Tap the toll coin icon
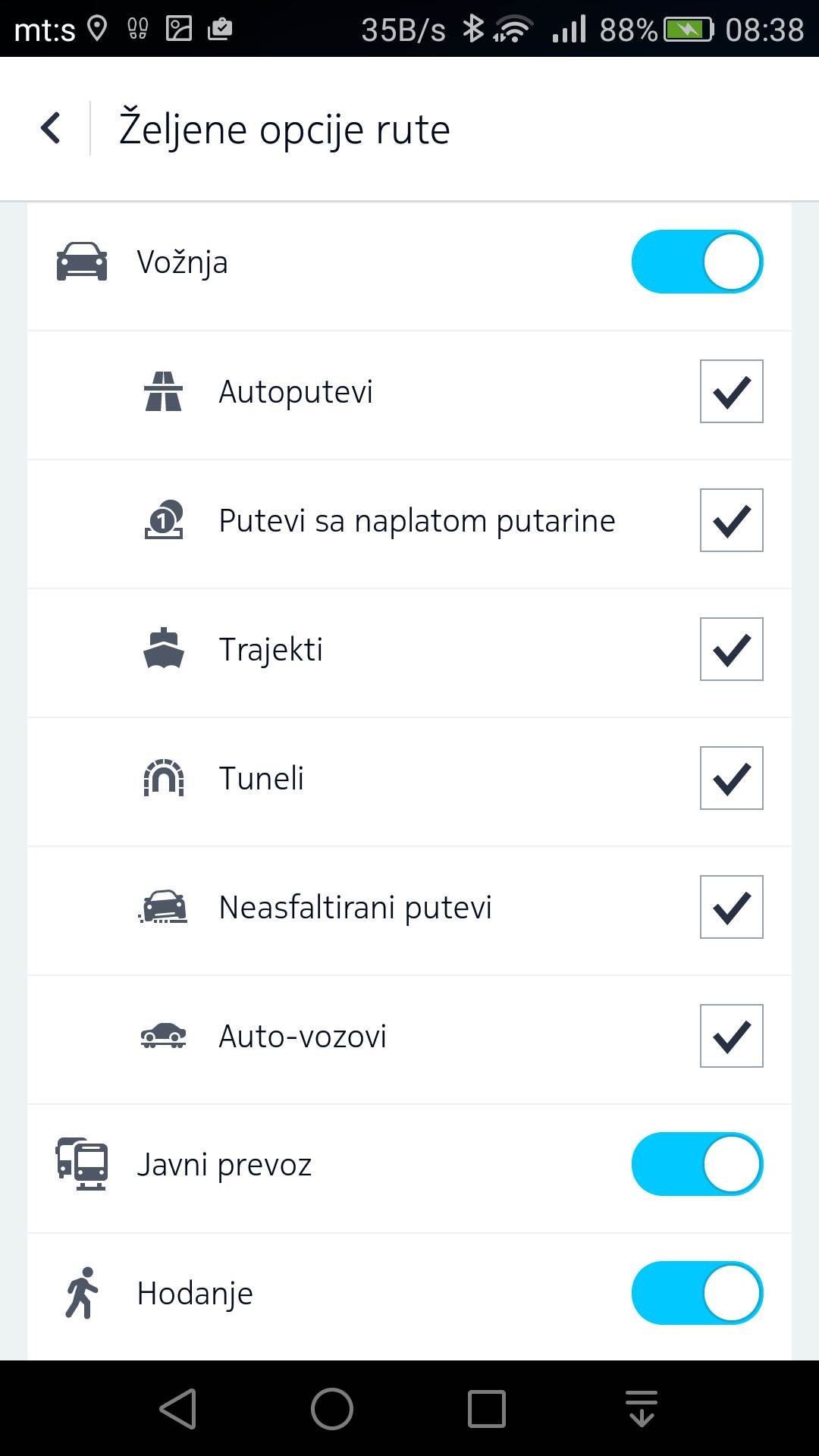 pos(164,520)
